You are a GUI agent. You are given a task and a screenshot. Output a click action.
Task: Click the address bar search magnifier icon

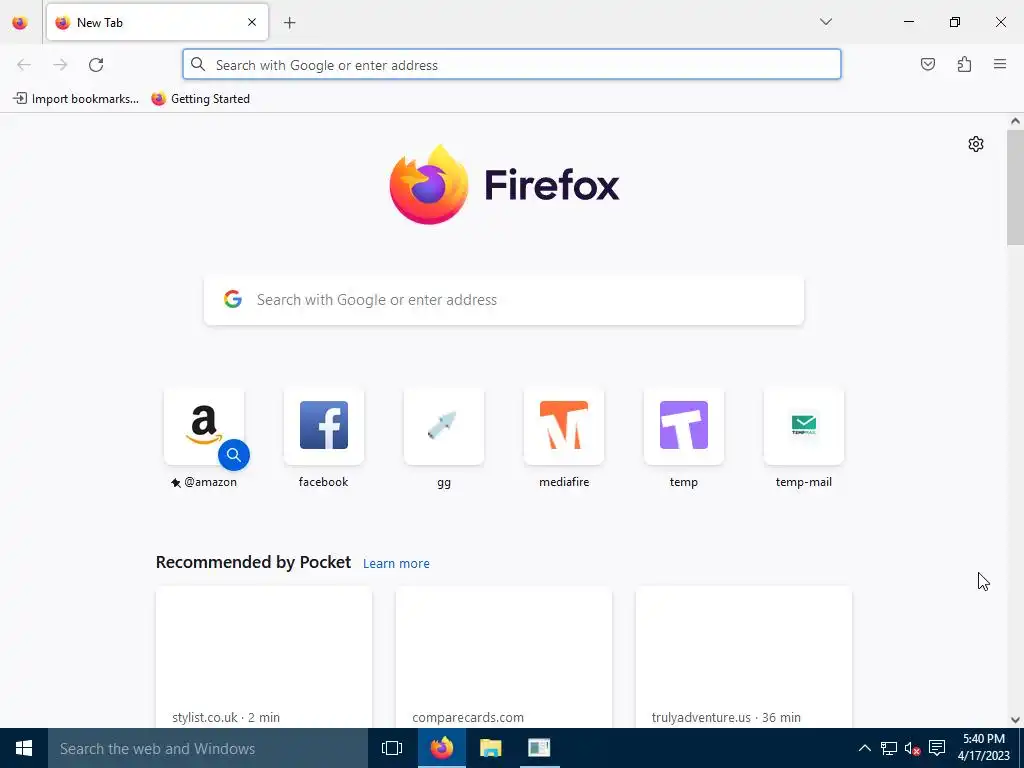(x=198, y=64)
